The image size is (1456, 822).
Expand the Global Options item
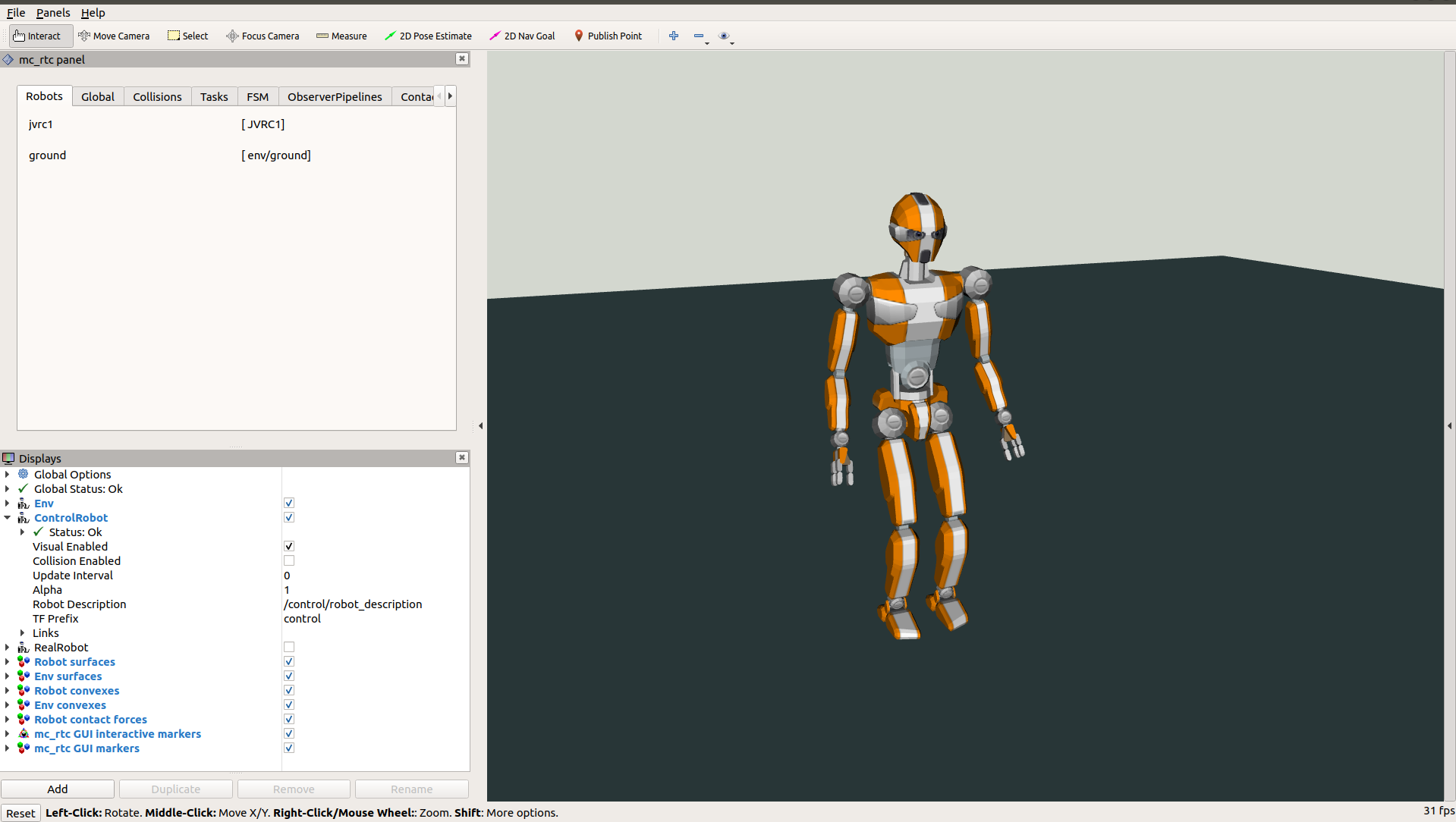click(x=8, y=475)
